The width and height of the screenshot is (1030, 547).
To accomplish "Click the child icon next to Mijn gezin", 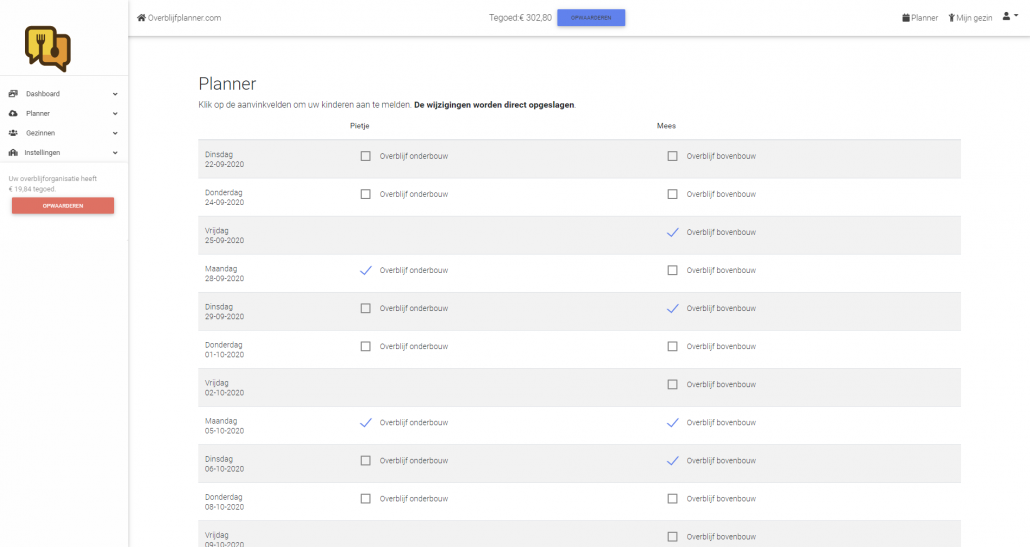I will (951, 18).
